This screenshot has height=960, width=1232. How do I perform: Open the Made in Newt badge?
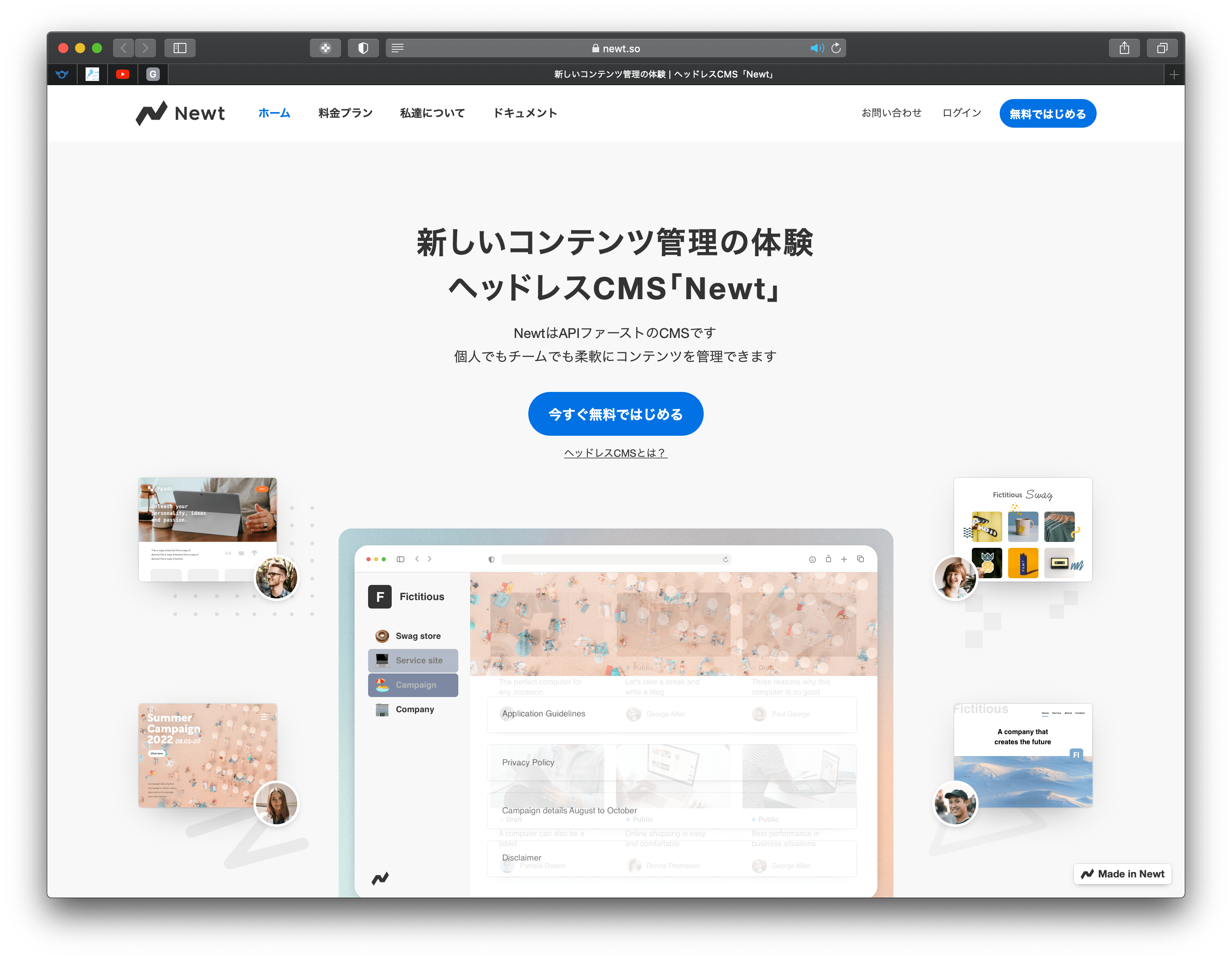(x=1122, y=874)
